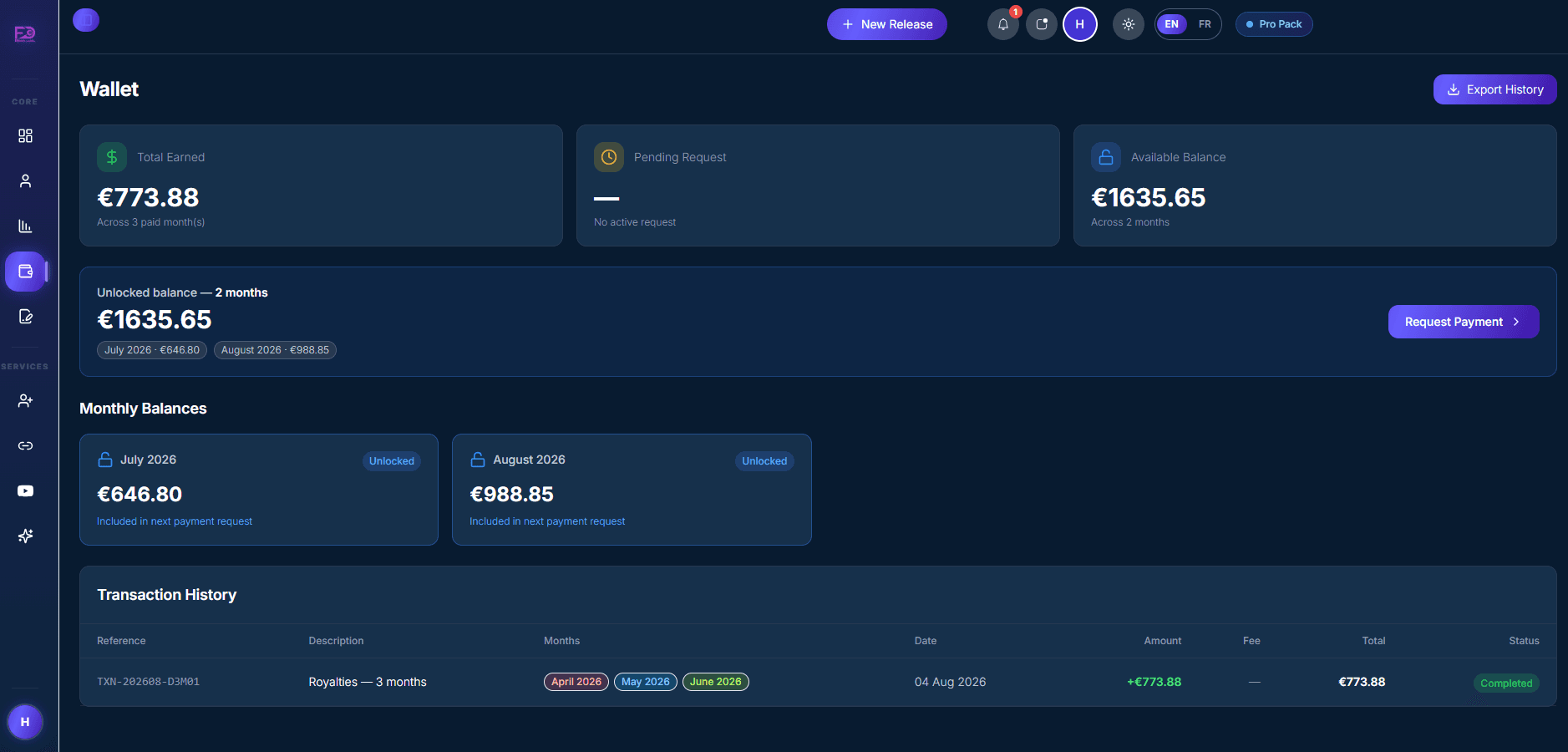
Task: Click the April 2026 month tag
Action: (x=576, y=682)
